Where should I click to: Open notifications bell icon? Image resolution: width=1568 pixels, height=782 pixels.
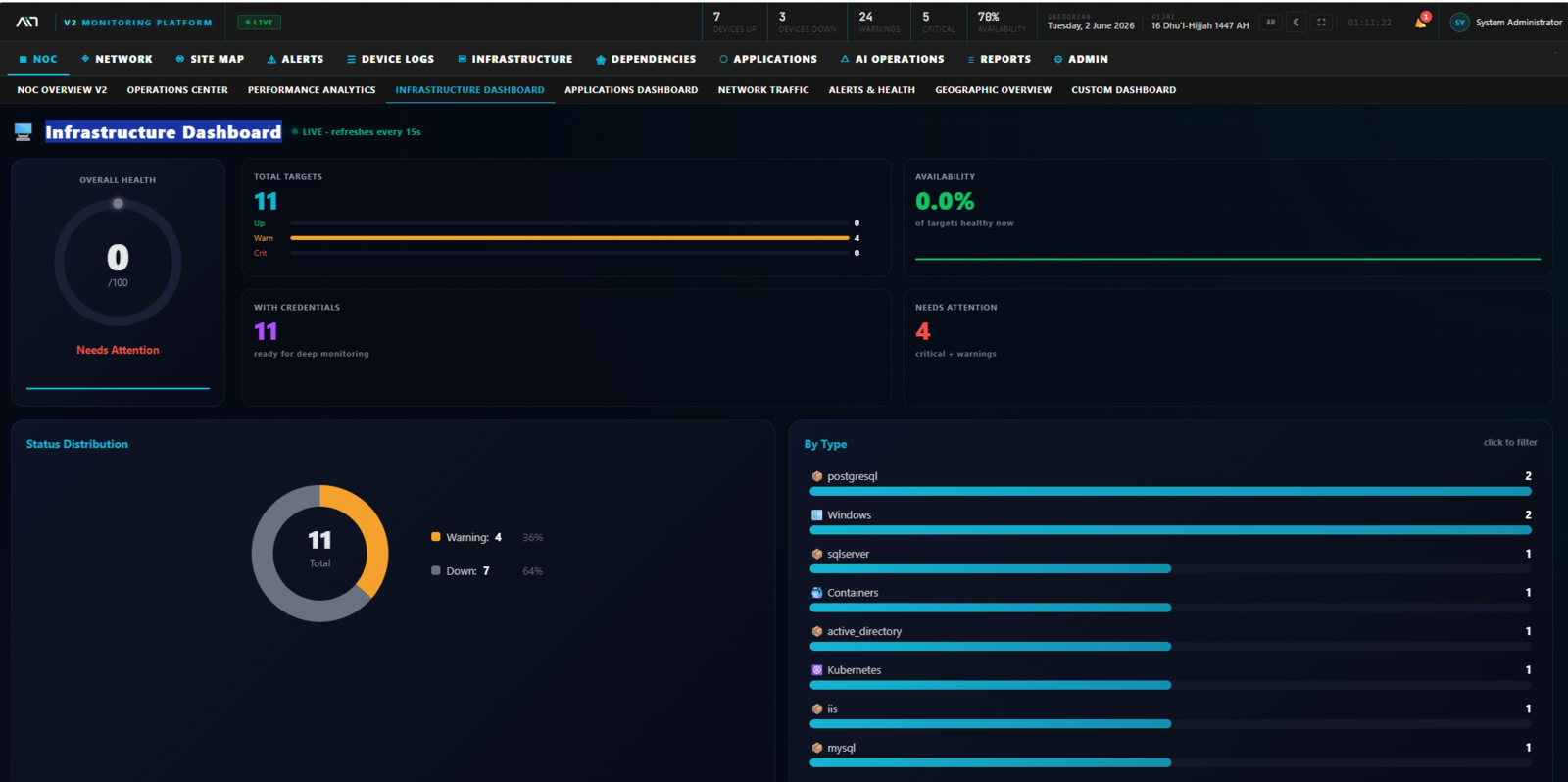tap(1421, 22)
